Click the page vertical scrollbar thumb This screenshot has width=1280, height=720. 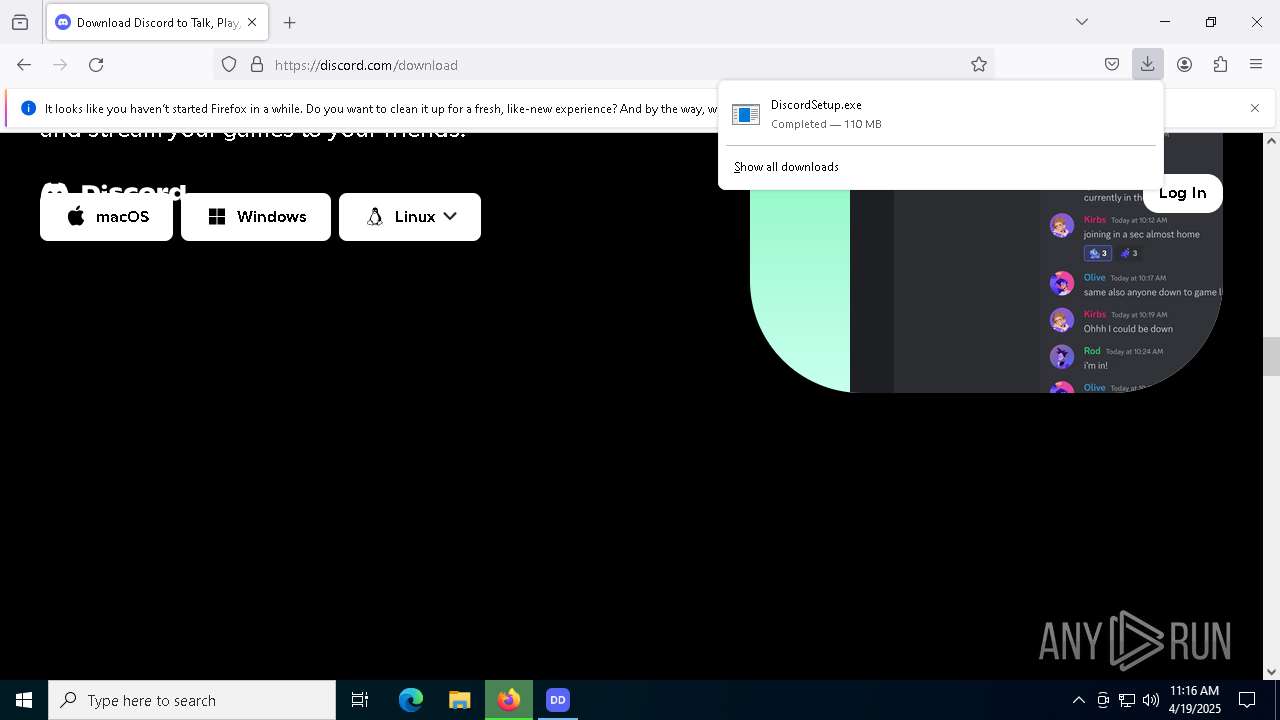pos(1271,357)
